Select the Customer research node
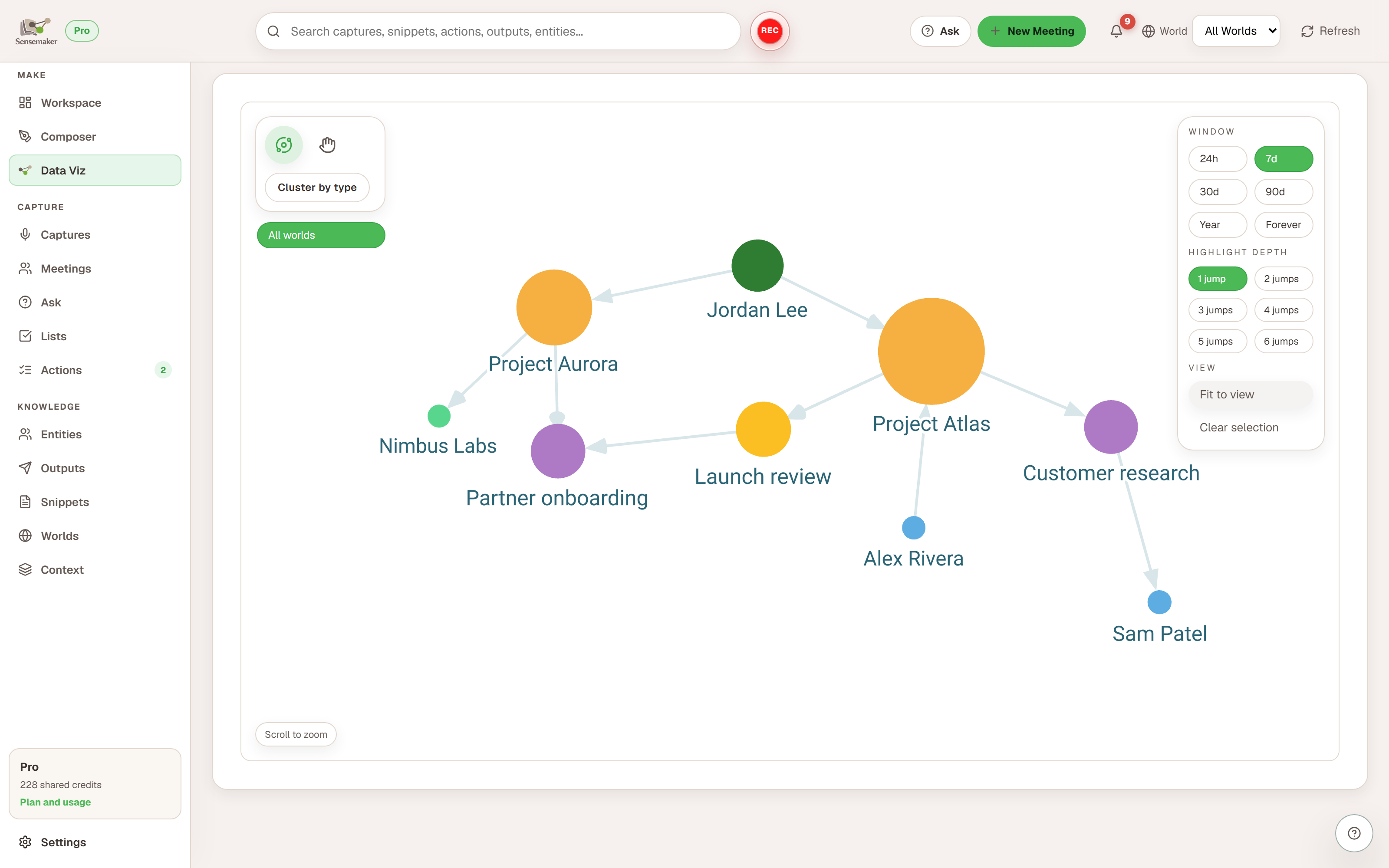This screenshot has height=868, width=1389. click(x=1111, y=427)
